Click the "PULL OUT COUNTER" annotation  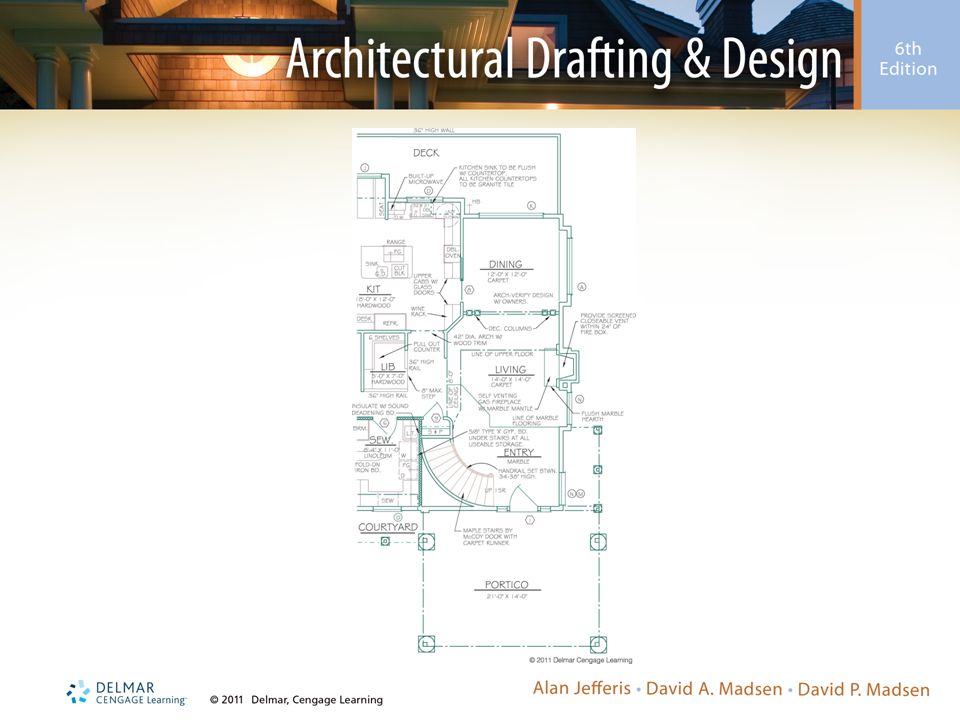click(x=426, y=347)
